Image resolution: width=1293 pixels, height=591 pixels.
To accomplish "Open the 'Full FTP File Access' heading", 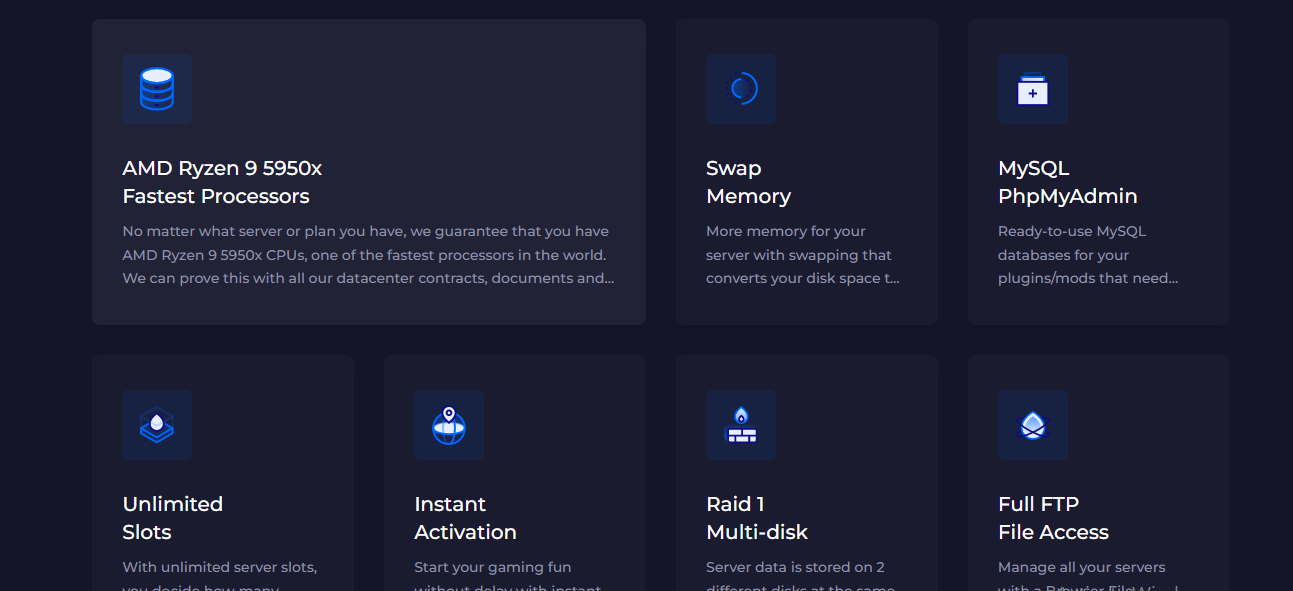I will 1053,518.
